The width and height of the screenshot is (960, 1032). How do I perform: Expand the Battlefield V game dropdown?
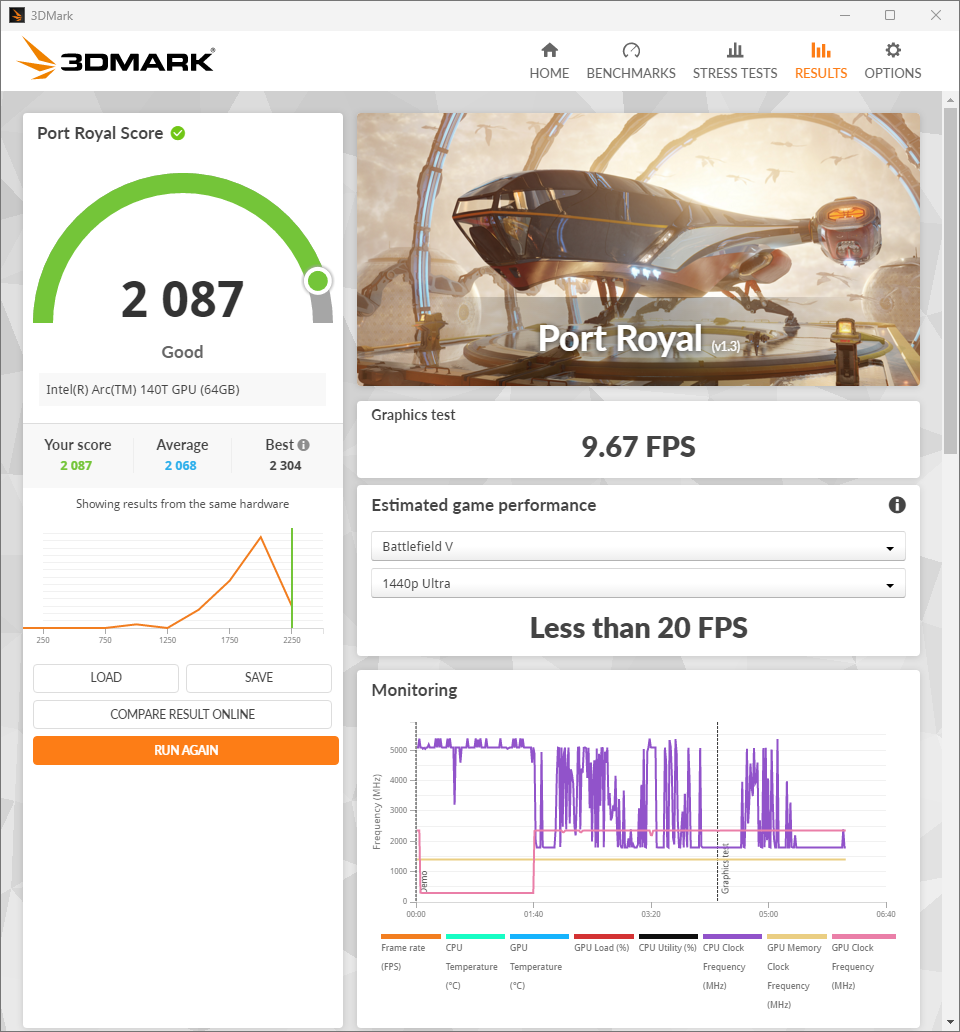coord(637,547)
